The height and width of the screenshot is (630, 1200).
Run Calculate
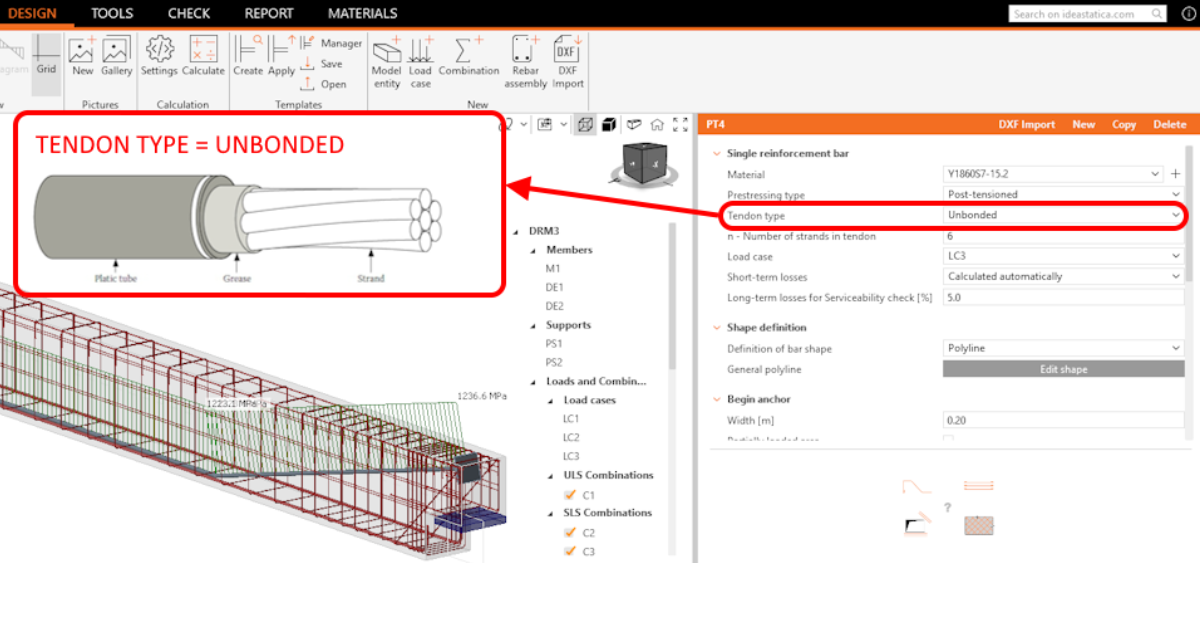[203, 56]
